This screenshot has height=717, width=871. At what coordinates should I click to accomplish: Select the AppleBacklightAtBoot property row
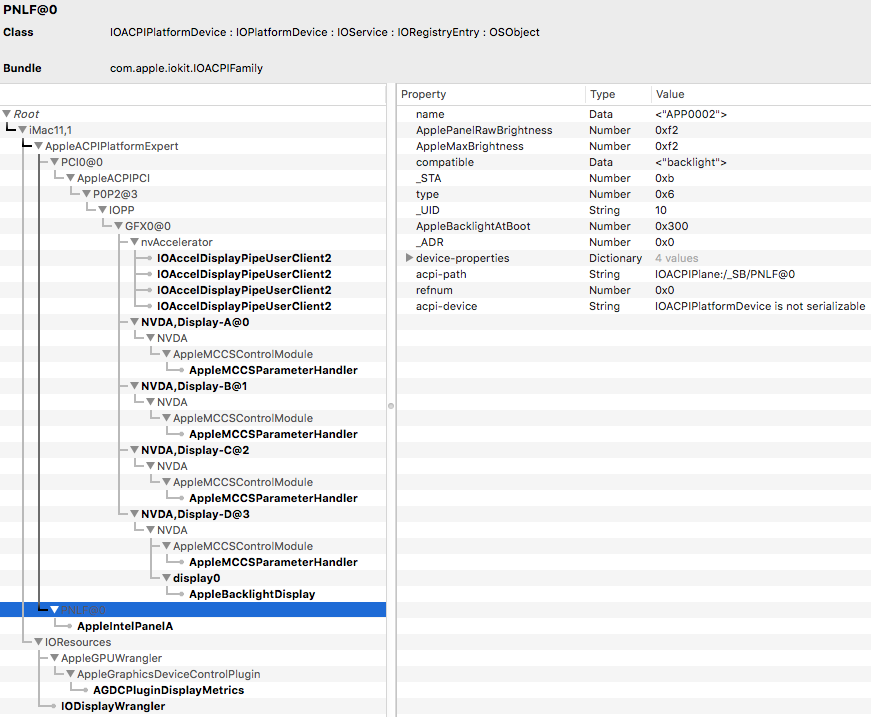pyautogui.click(x=634, y=226)
